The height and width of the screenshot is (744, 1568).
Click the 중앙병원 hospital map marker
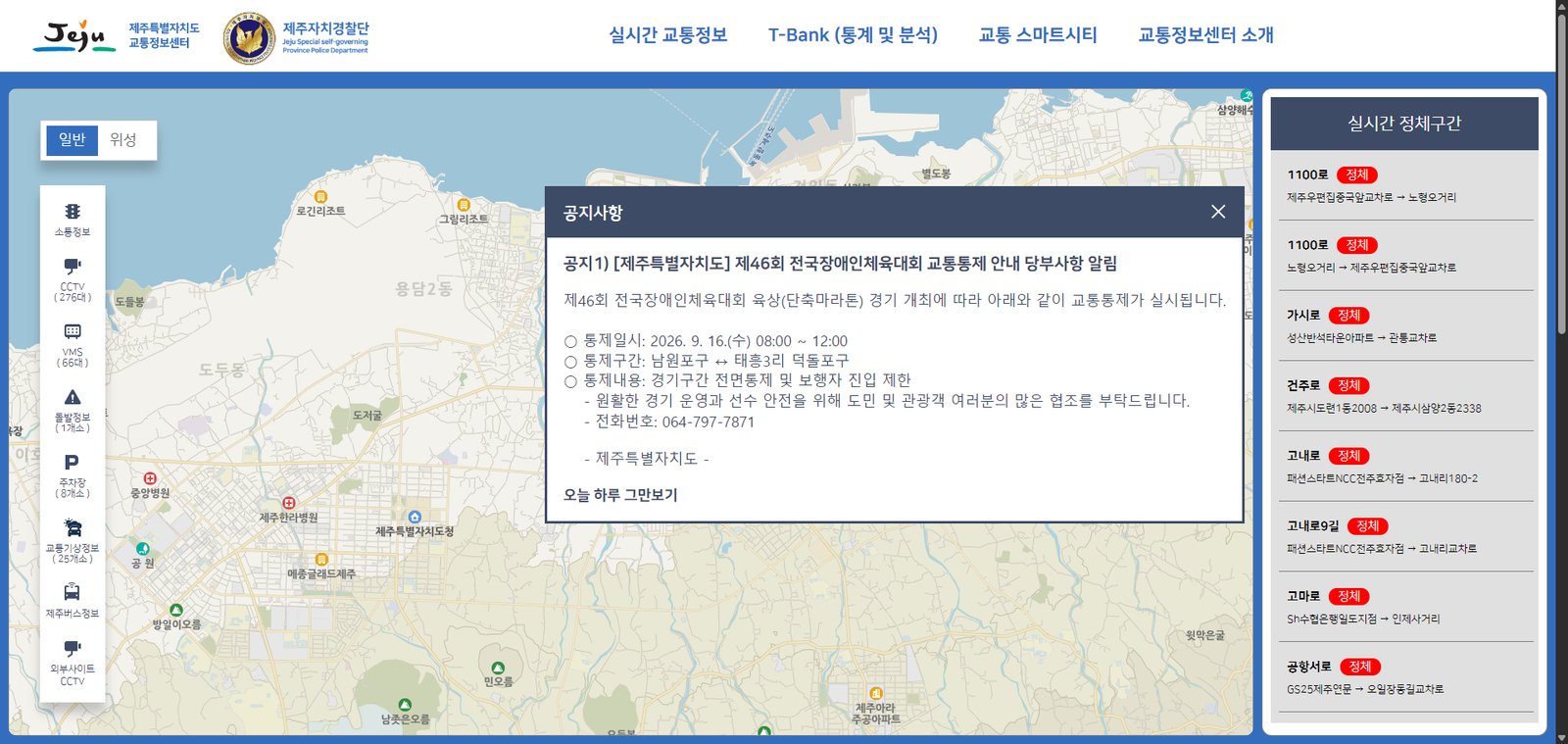tap(150, 478)
